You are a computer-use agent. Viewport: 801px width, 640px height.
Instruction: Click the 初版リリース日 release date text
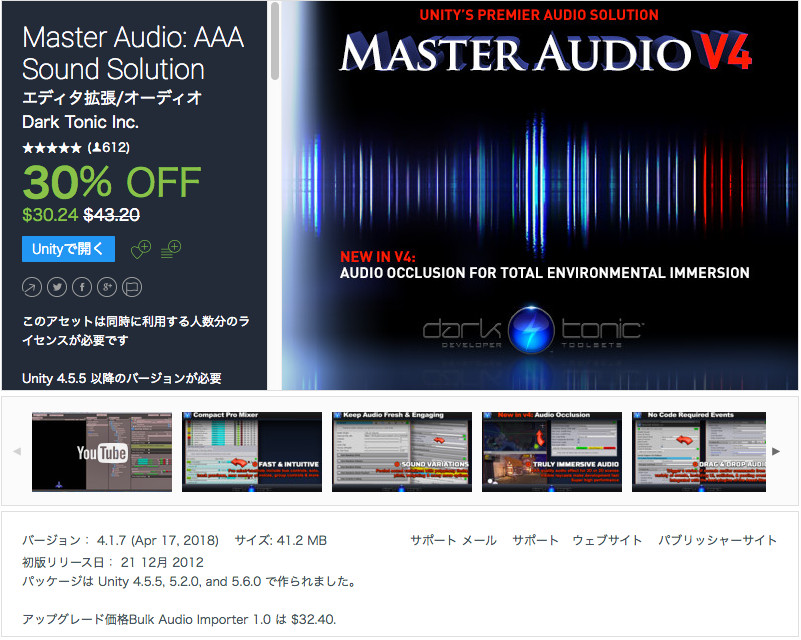pyautogui.click(x=112, y=562)
